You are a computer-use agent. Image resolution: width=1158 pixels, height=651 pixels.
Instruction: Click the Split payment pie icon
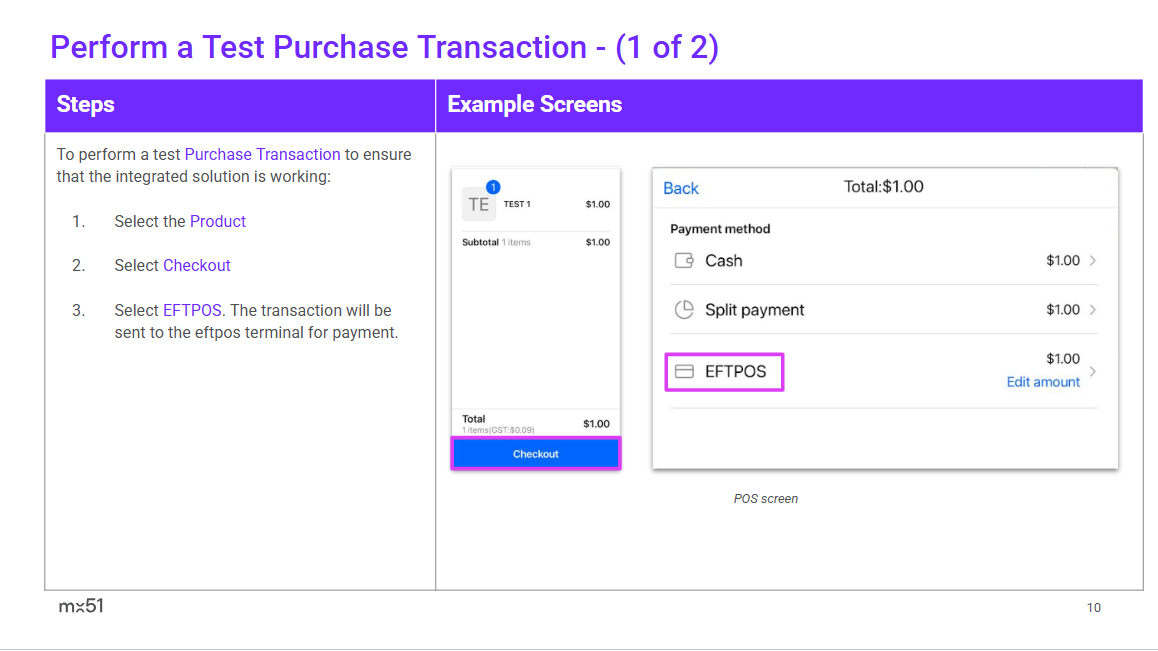[x=684, y=310]
